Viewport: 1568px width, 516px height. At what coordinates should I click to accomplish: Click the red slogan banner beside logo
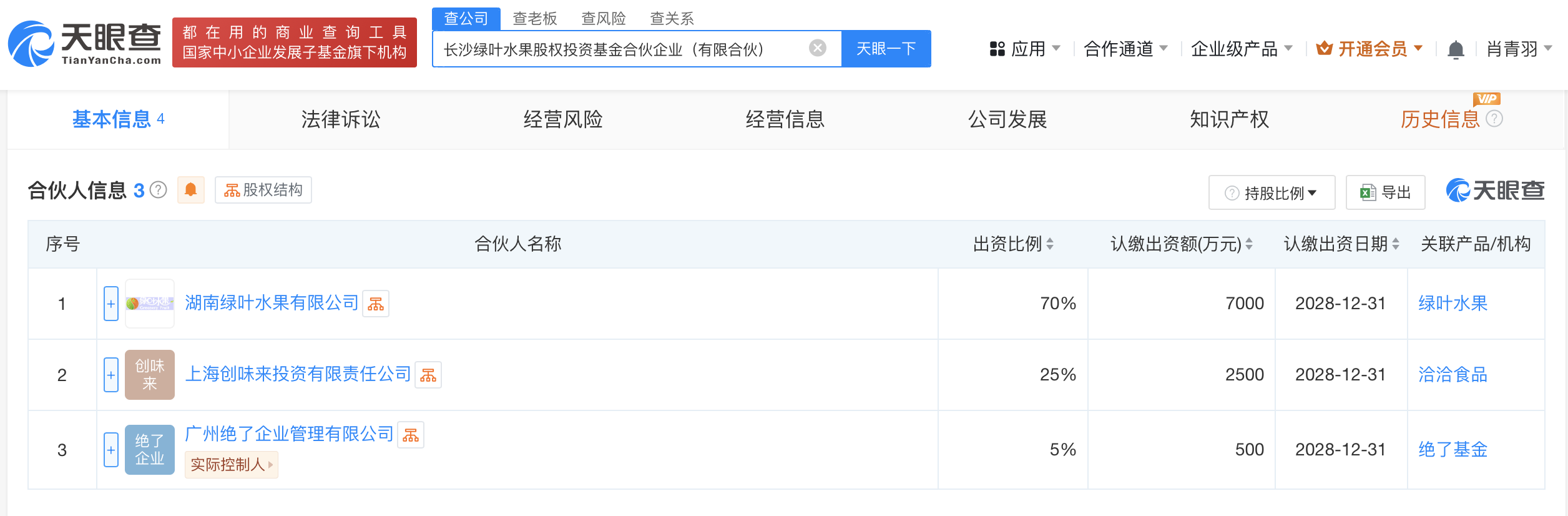coord(295,42)
